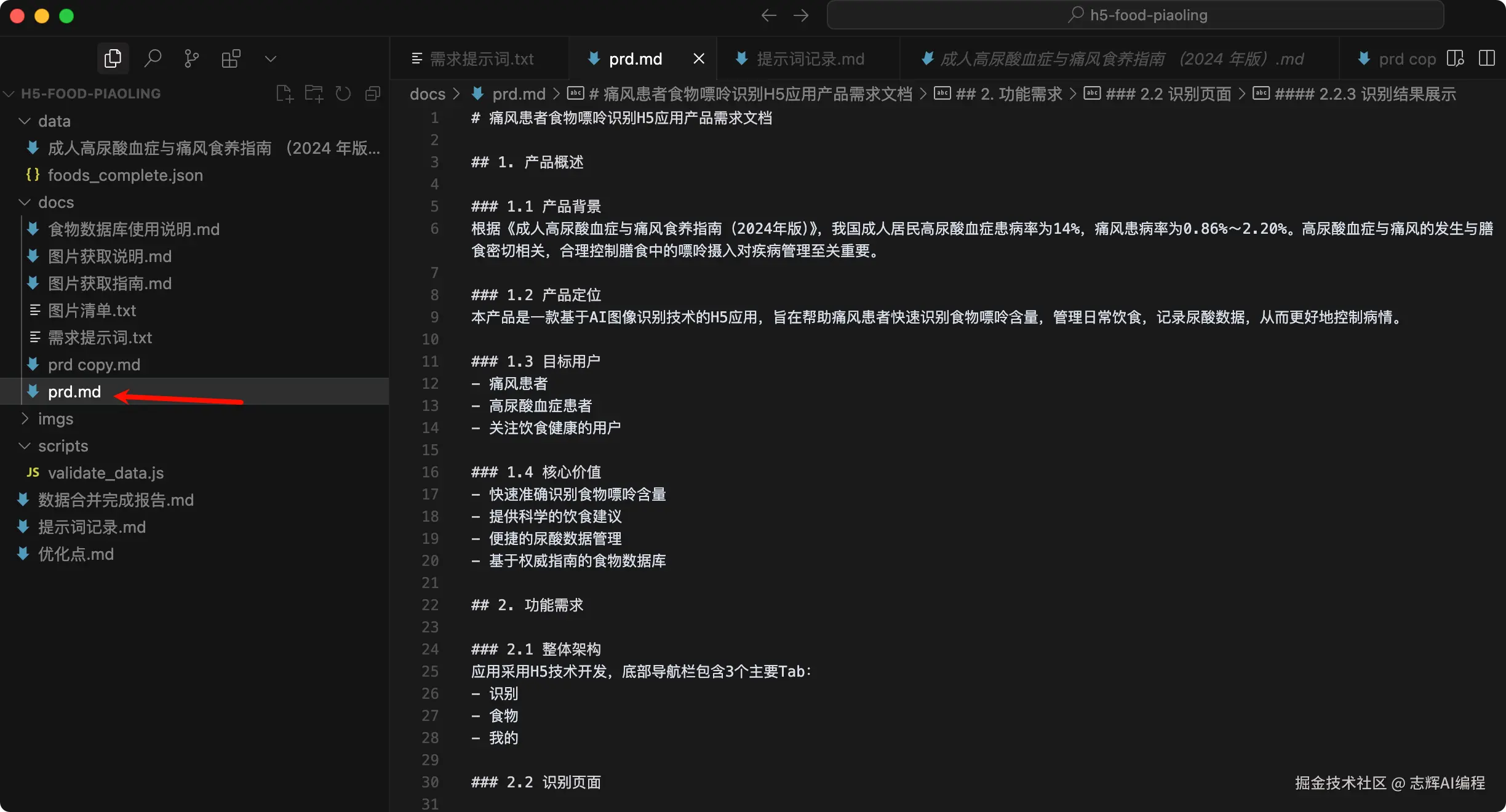
Task: Split the editor to the right
Action: click(x=1487, y=59)
